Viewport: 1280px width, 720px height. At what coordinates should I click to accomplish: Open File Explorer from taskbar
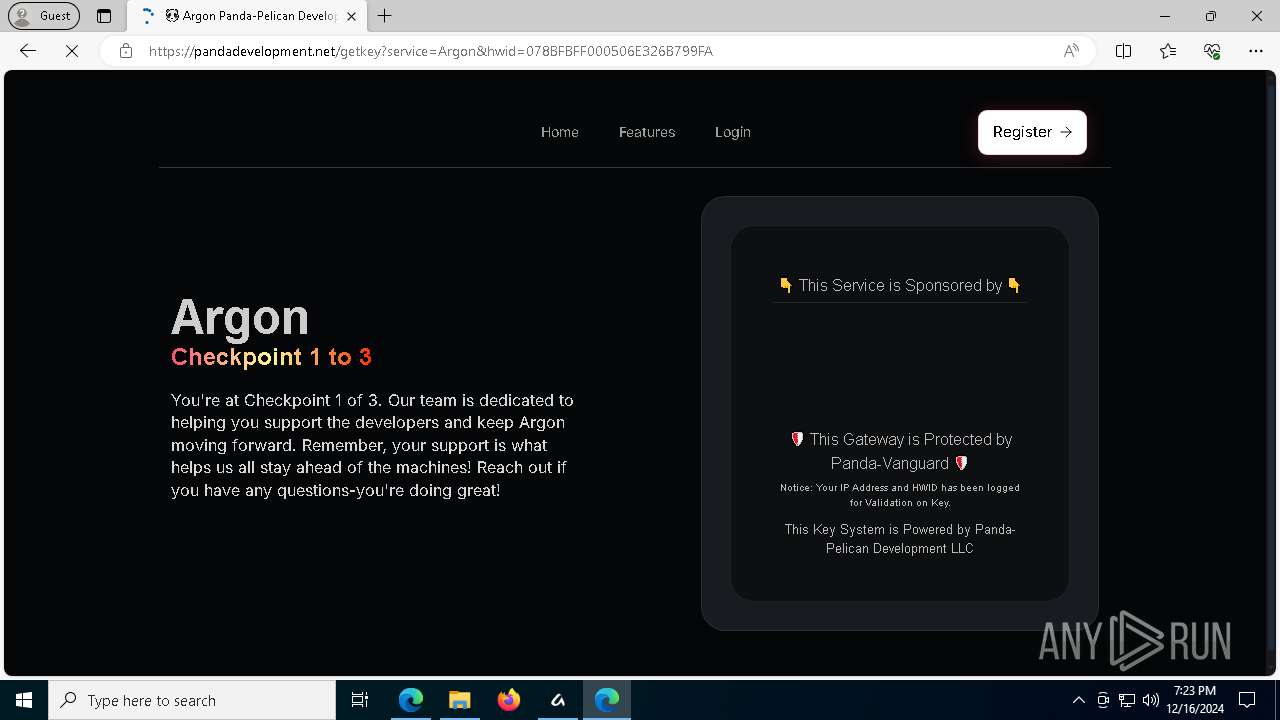point(459,700)
